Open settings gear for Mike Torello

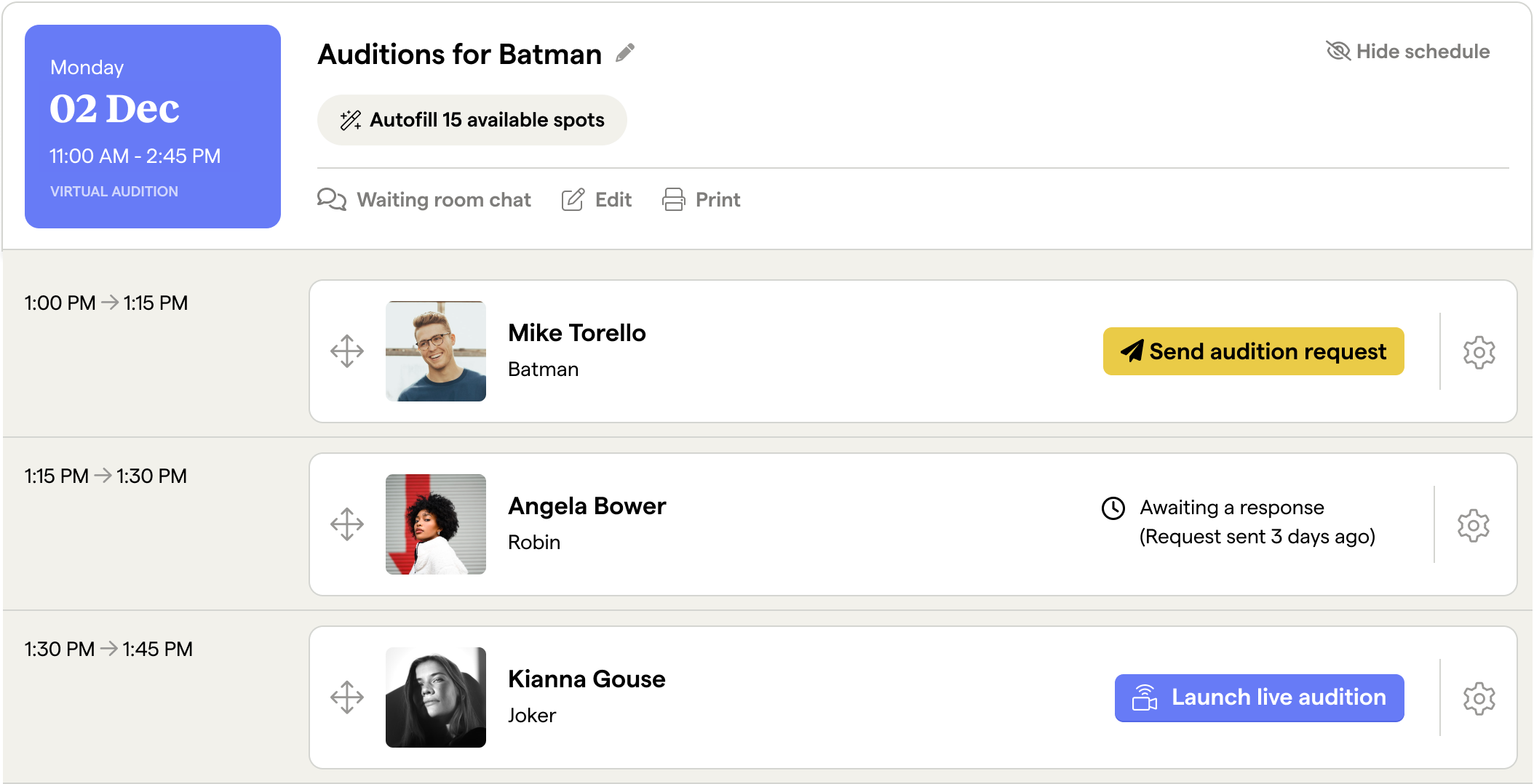click(1479, 353)
